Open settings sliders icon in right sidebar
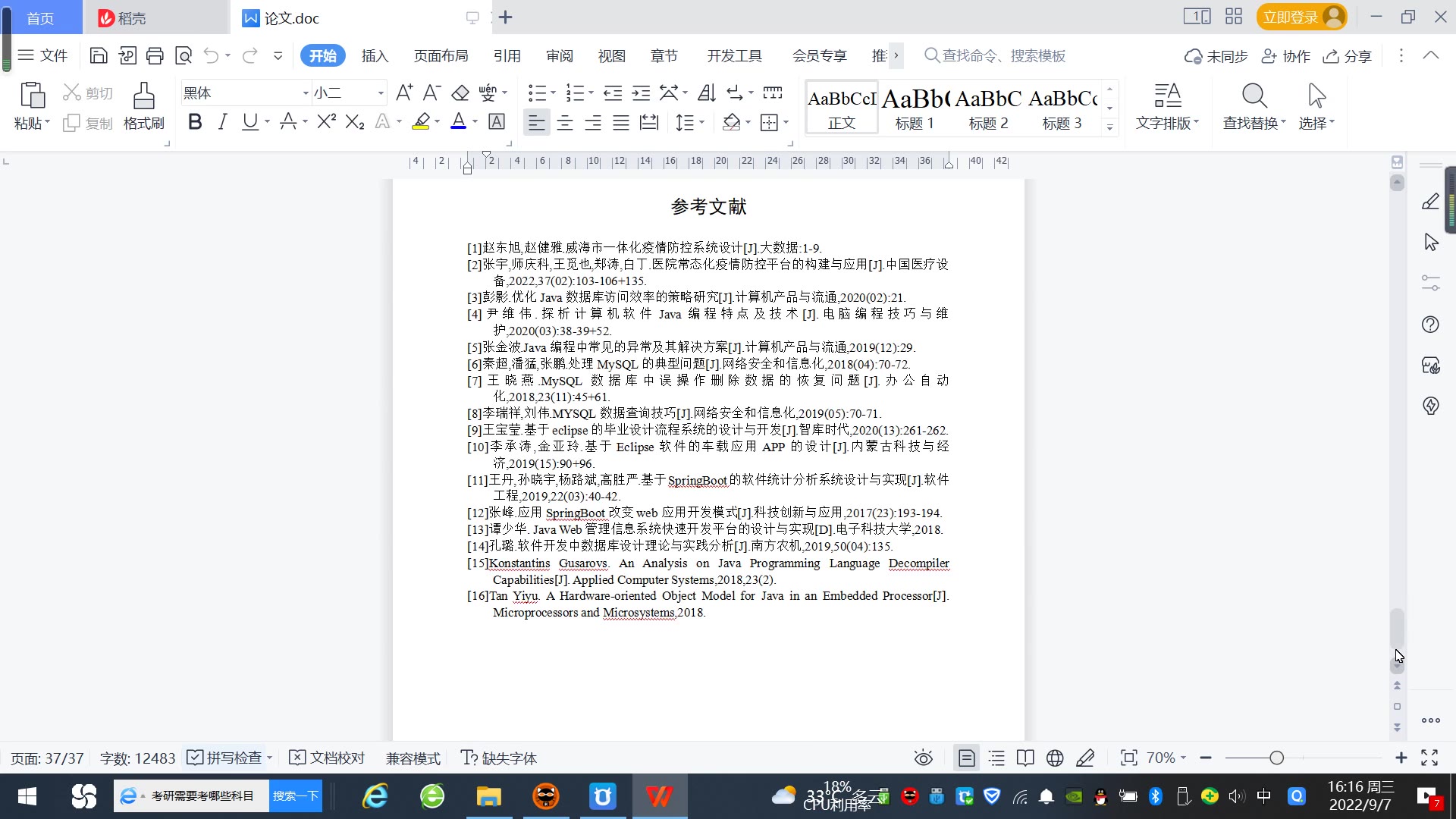The image size is (1456, 819). (1430, 283)
